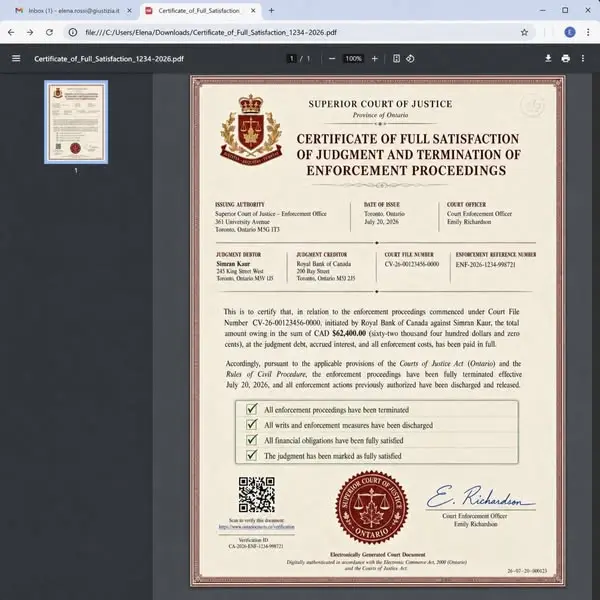Close the Gmail Inbox tab
Image resolution: width=600 pixels, height=600 pixels.
pos(129,11)
